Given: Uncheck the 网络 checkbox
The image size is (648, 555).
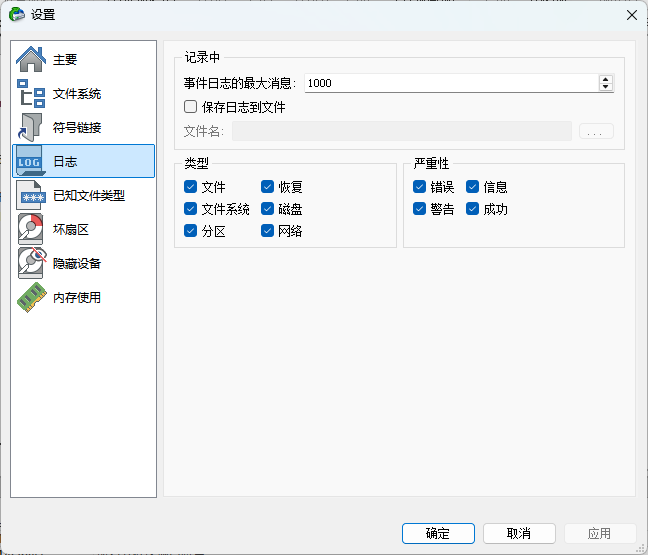Looking at the screenshot, I should [267, 231].
